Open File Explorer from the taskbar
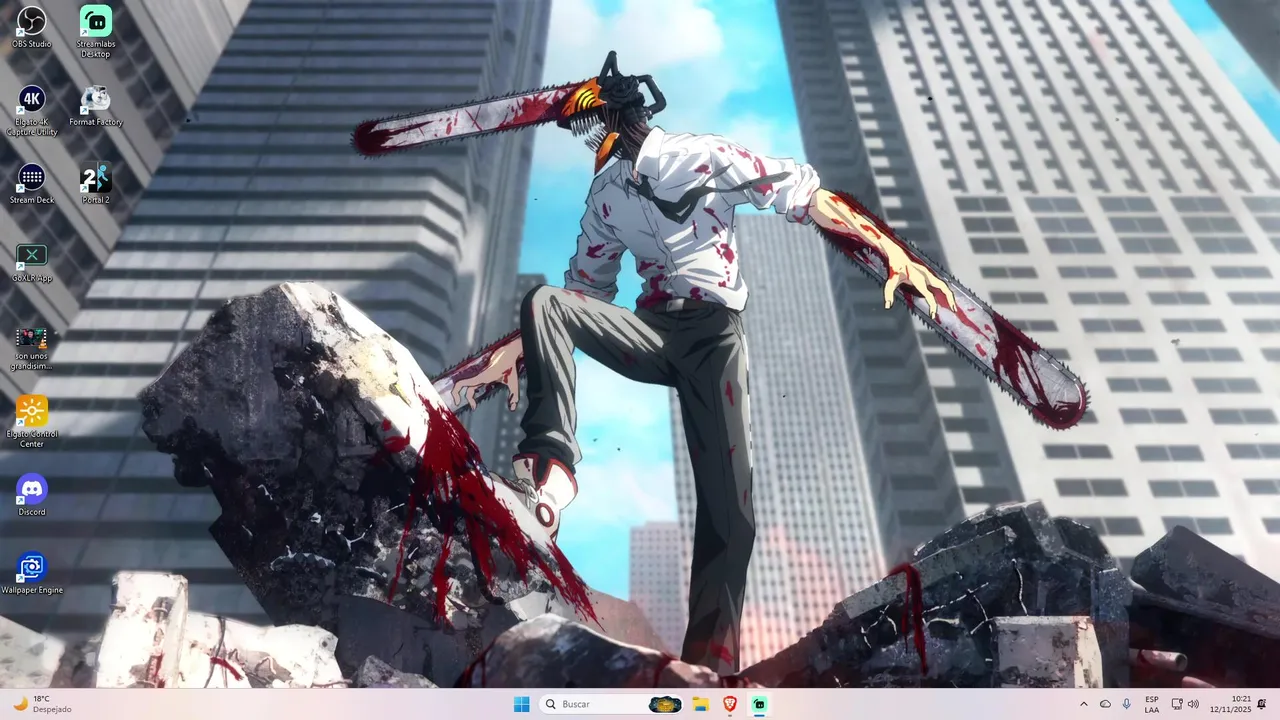Screen dimensions: 1280x720 point(701,704)
